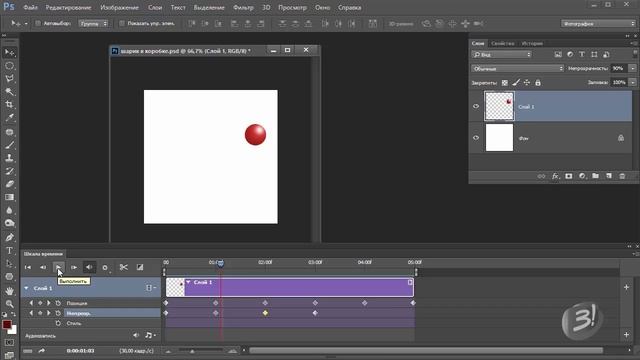Toggle visibility of Слой 1 layer

click(x=476, y=106)
